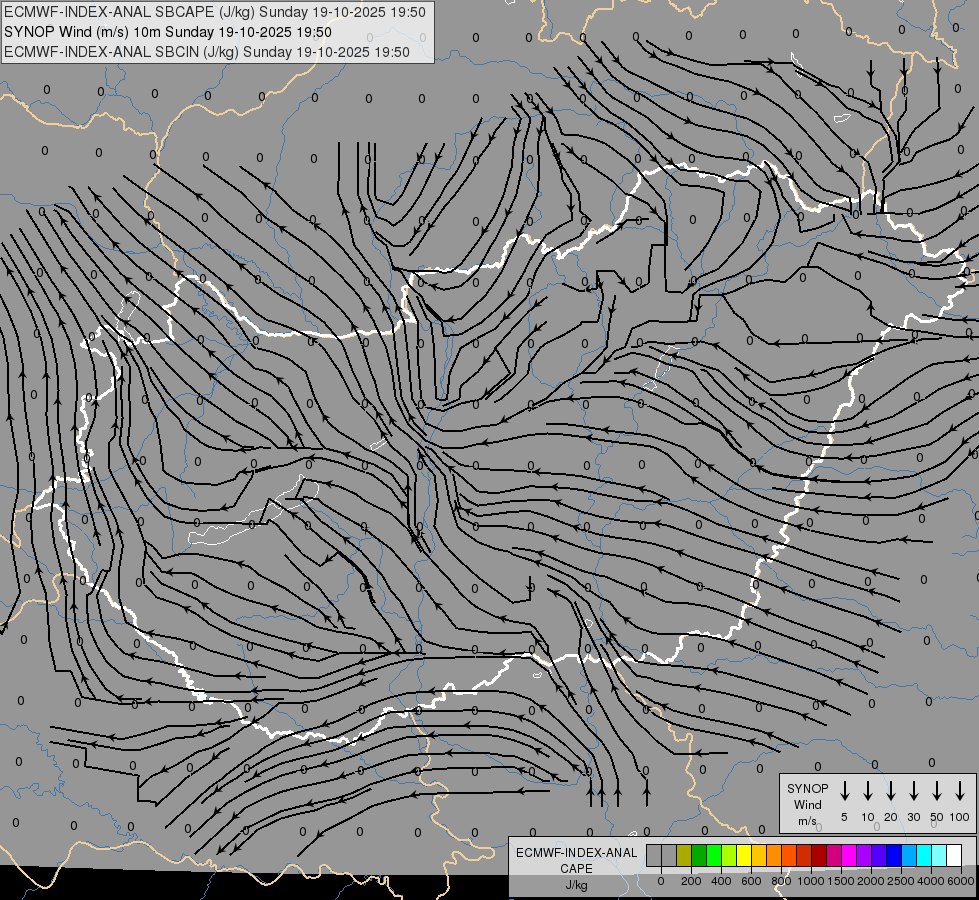Select the gray swatch adjacent to olive swatch
This screenshot has width=979, height=900.
tap(669, 855)
